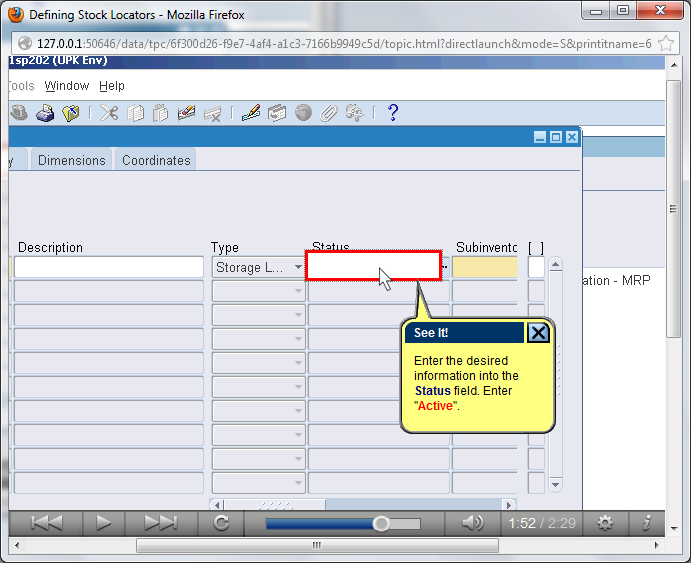Image resolution: width=691 pixels, height=563 pixels.
Task: Expand the Type dropdown showing Storage L...
Action: pyautogui.click(x=298, y=268)
